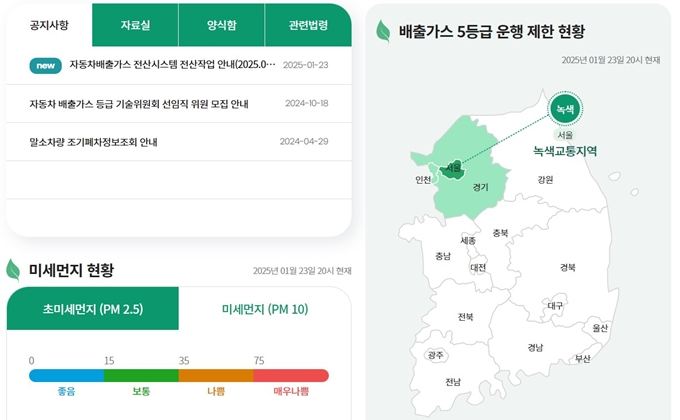680x420 pixels.
Task: Select 인천 region on the map
Action: (x=423, y=179)
